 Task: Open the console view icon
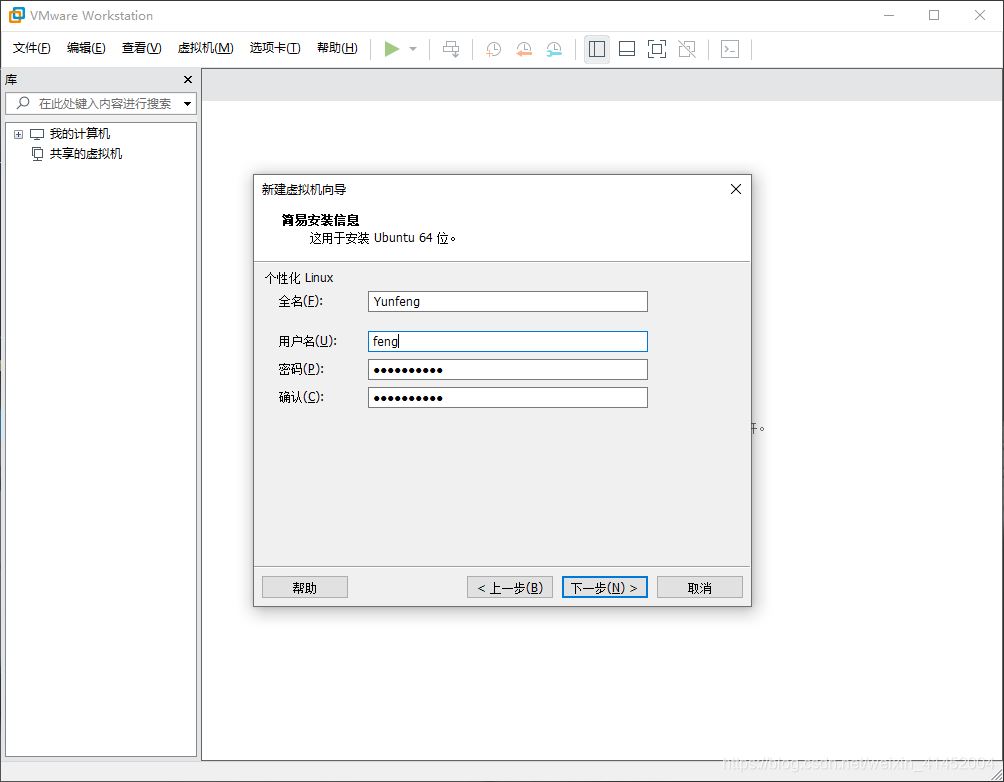[x=730, y=49]
